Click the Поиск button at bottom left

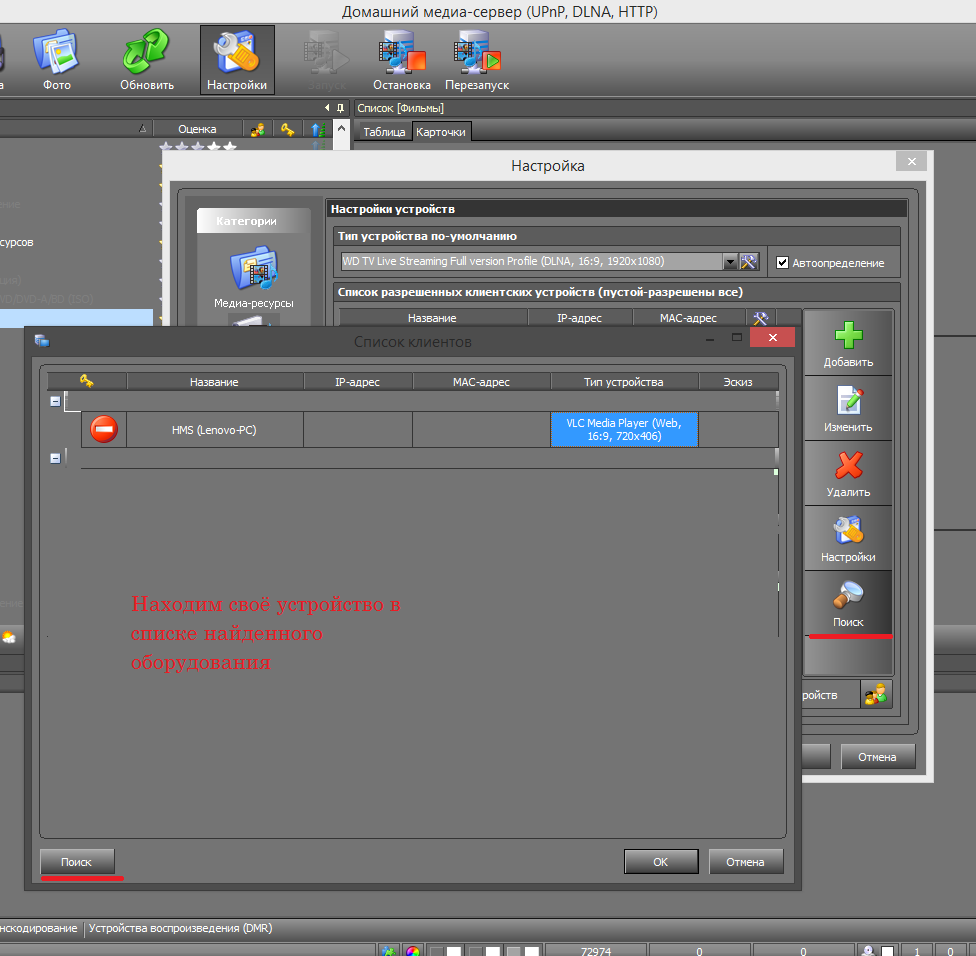tap(77, 861)
